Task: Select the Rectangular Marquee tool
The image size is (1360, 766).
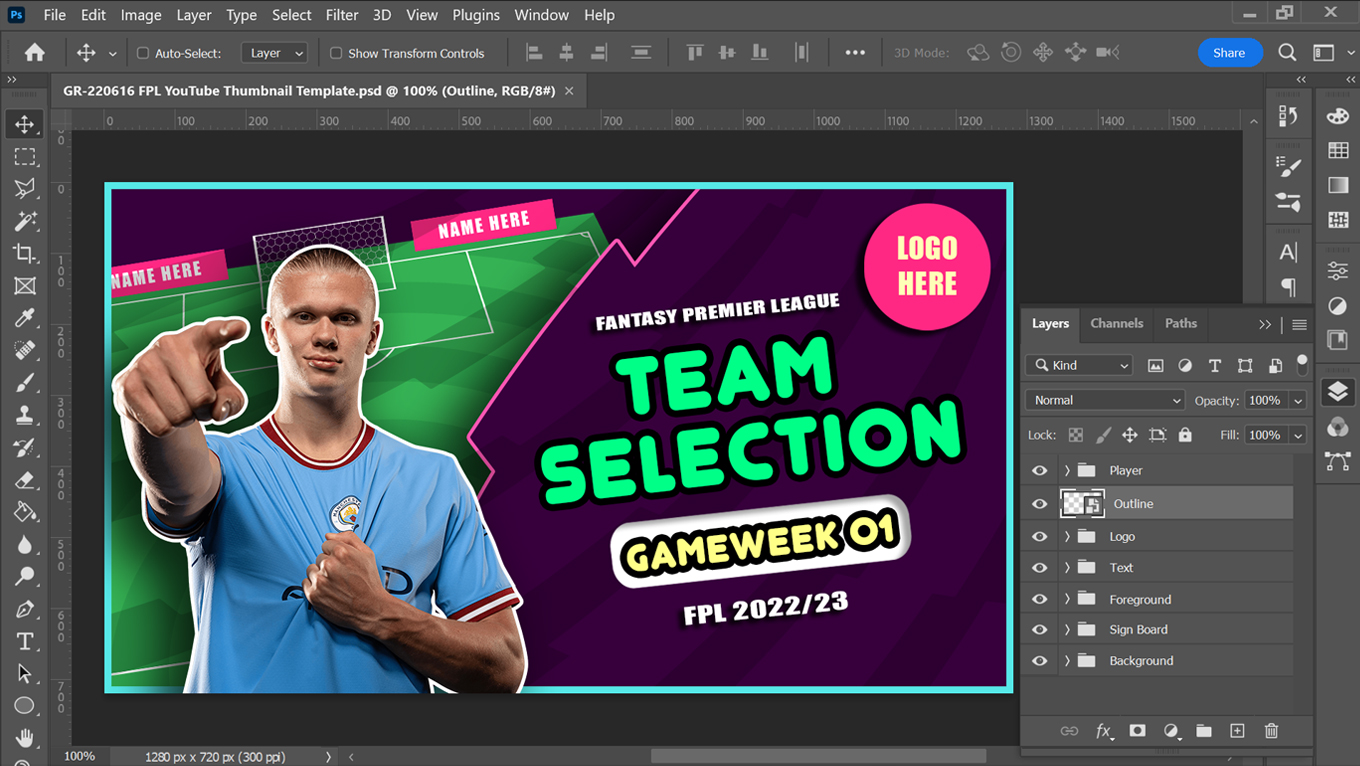Action: point(24,156)
